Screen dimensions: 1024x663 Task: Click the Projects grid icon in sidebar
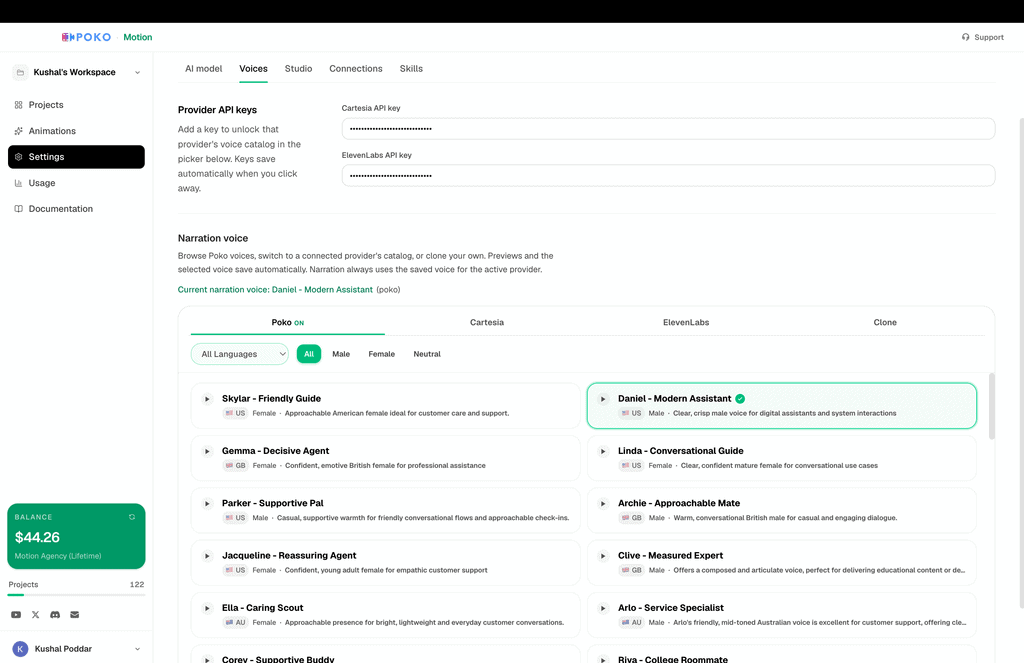click(18, 105)
